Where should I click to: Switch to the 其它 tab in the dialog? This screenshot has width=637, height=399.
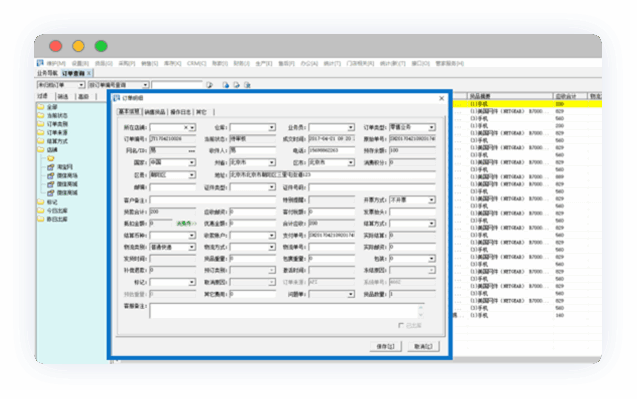(202, 112)
